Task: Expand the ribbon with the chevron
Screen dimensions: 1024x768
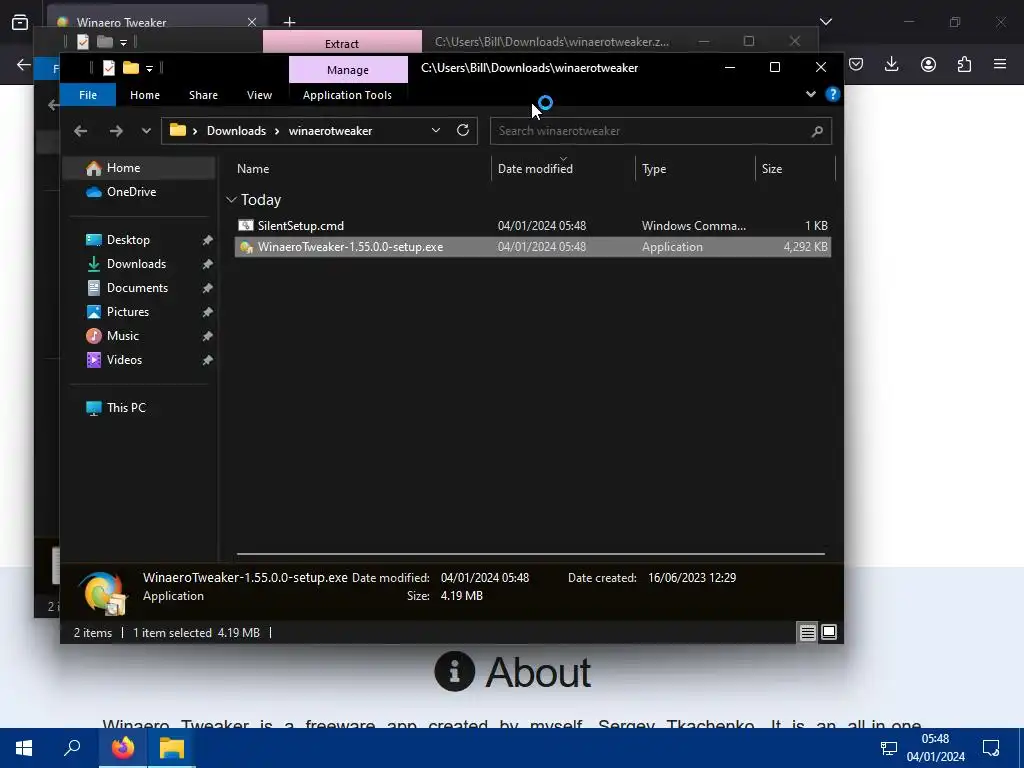Action: coord(810,94)
